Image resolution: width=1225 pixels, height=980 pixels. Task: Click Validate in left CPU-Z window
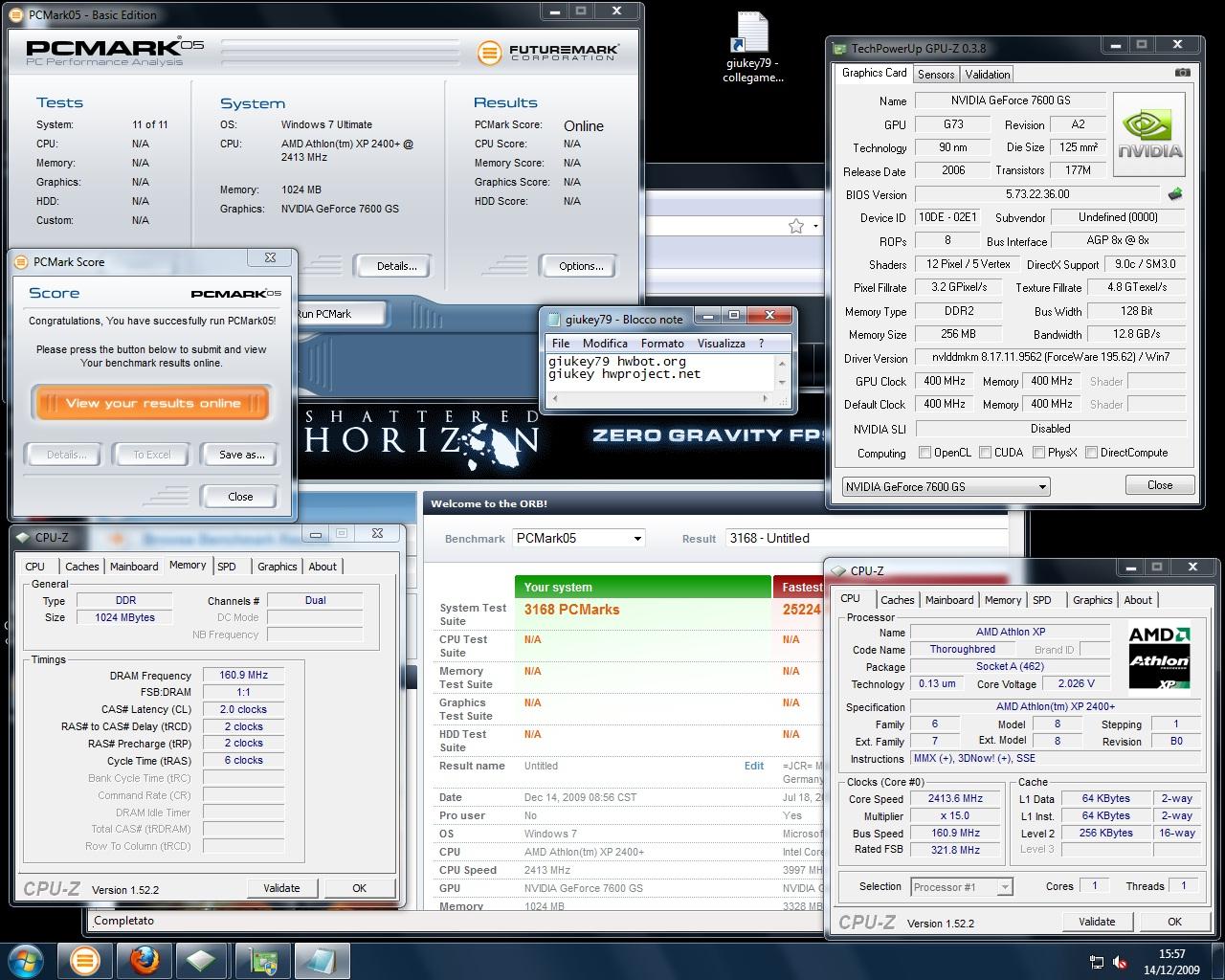281,888
